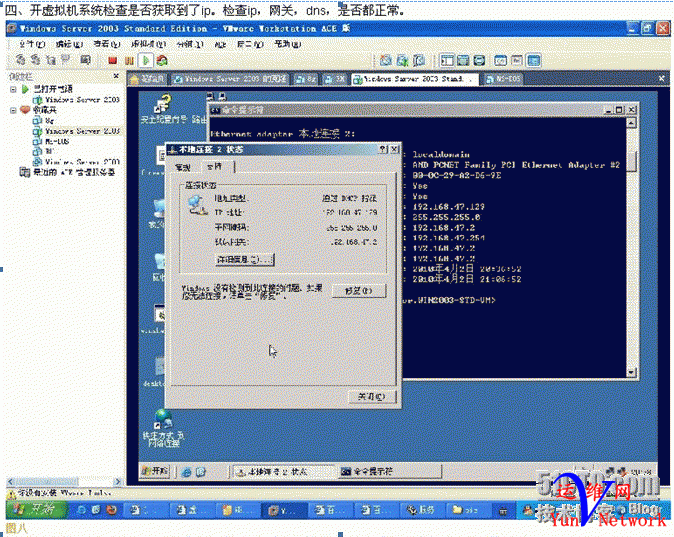The height and width of the screenshot is (537, 674).
Task: Suspend the VM with the orange pause icon
Action: tap(129, 61)
